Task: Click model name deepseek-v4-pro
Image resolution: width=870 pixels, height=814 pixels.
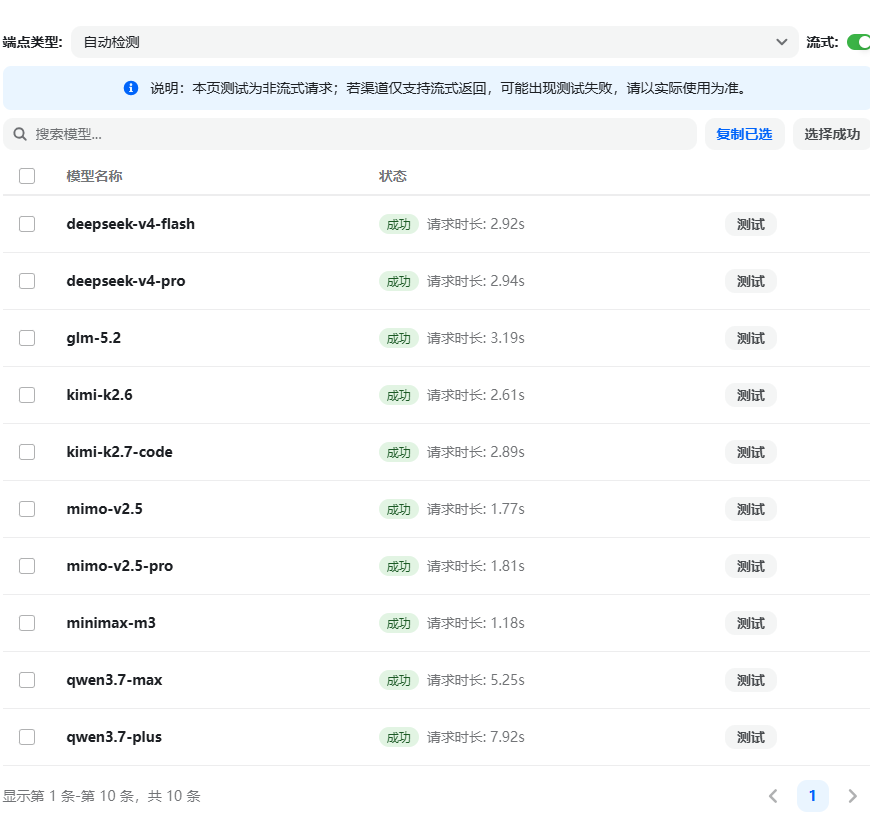Action: pos(126,281)
